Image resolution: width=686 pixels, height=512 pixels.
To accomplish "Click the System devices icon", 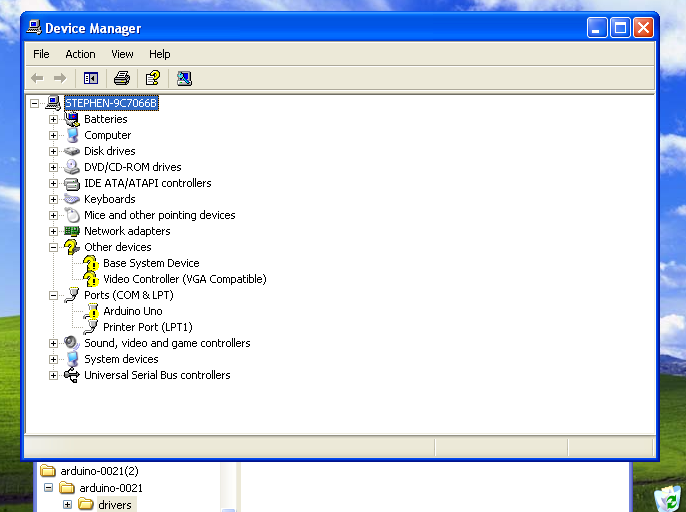I will tap(72, 359).
